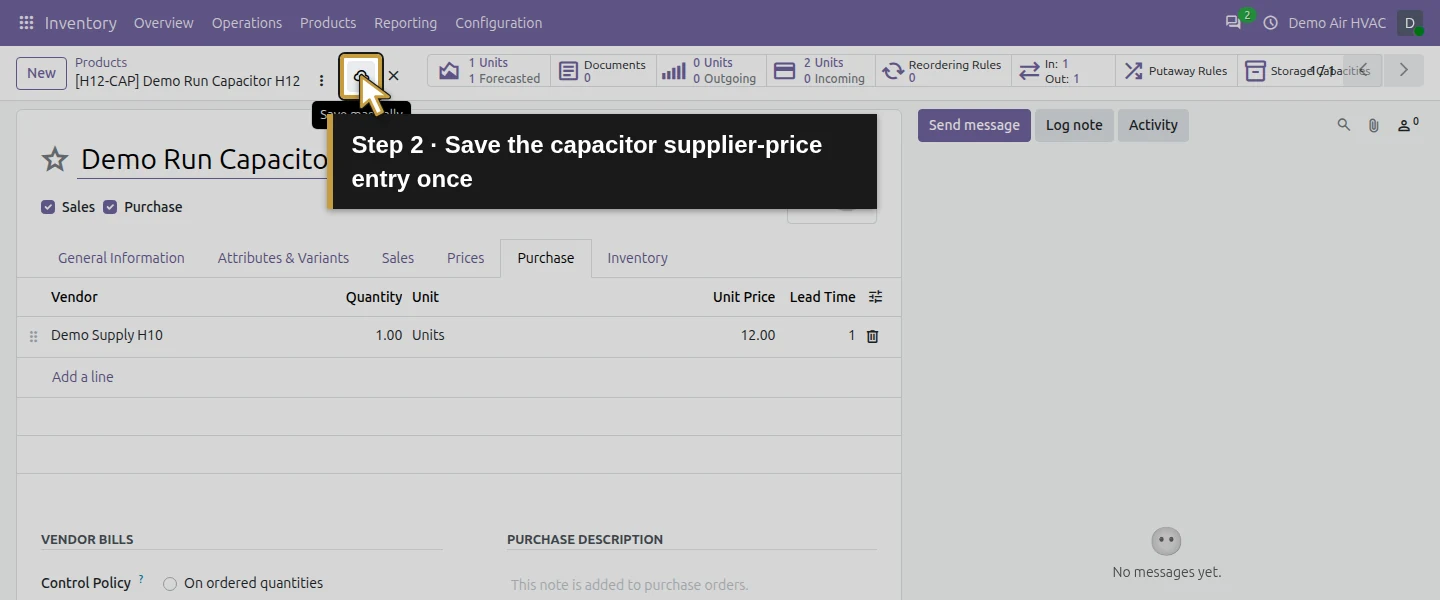This screenshot has width=1440, height=600.
Task: Open the Inventory app home
Action: tap(81, 22)
